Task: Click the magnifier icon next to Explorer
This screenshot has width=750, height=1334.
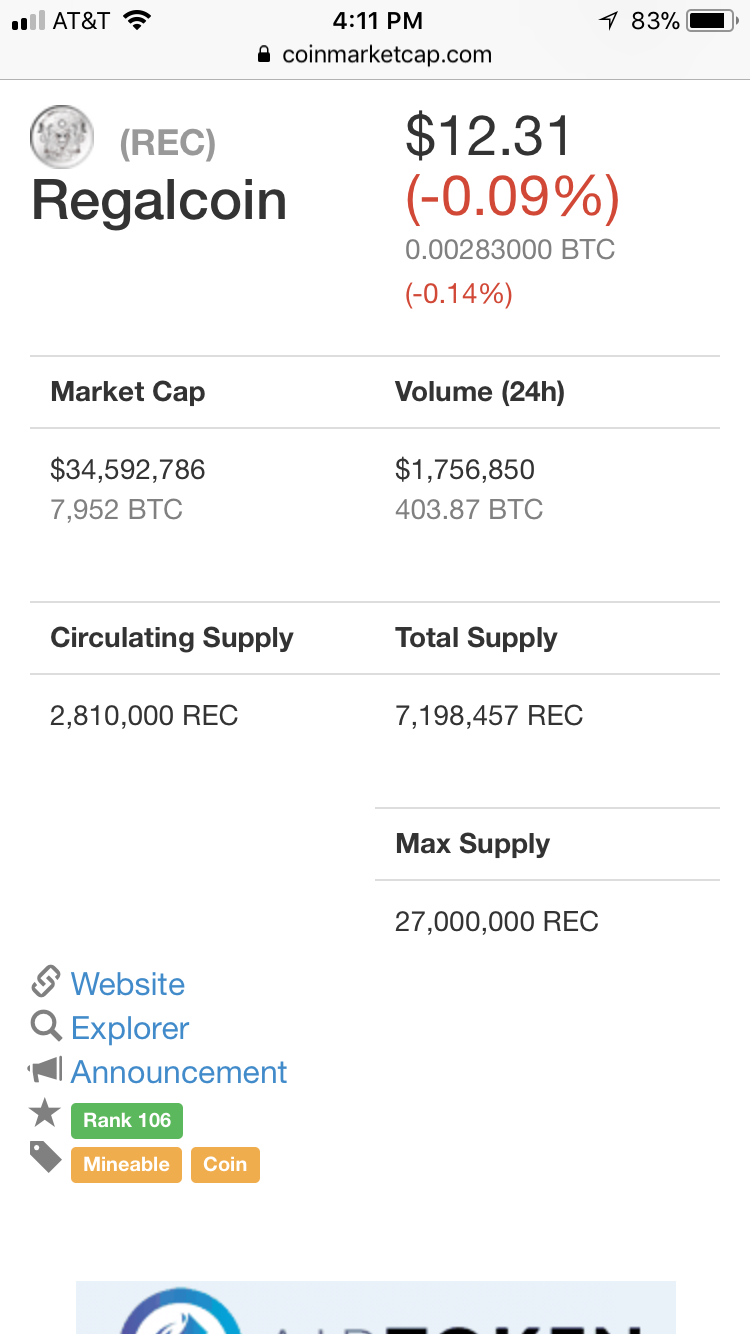Action: (46, 1027)
